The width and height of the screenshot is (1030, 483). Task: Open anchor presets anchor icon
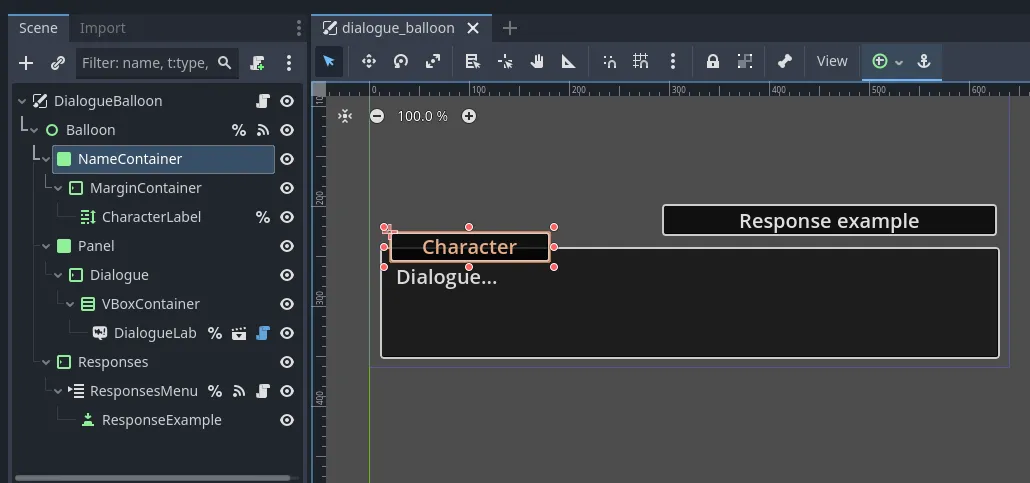point(924,62)
